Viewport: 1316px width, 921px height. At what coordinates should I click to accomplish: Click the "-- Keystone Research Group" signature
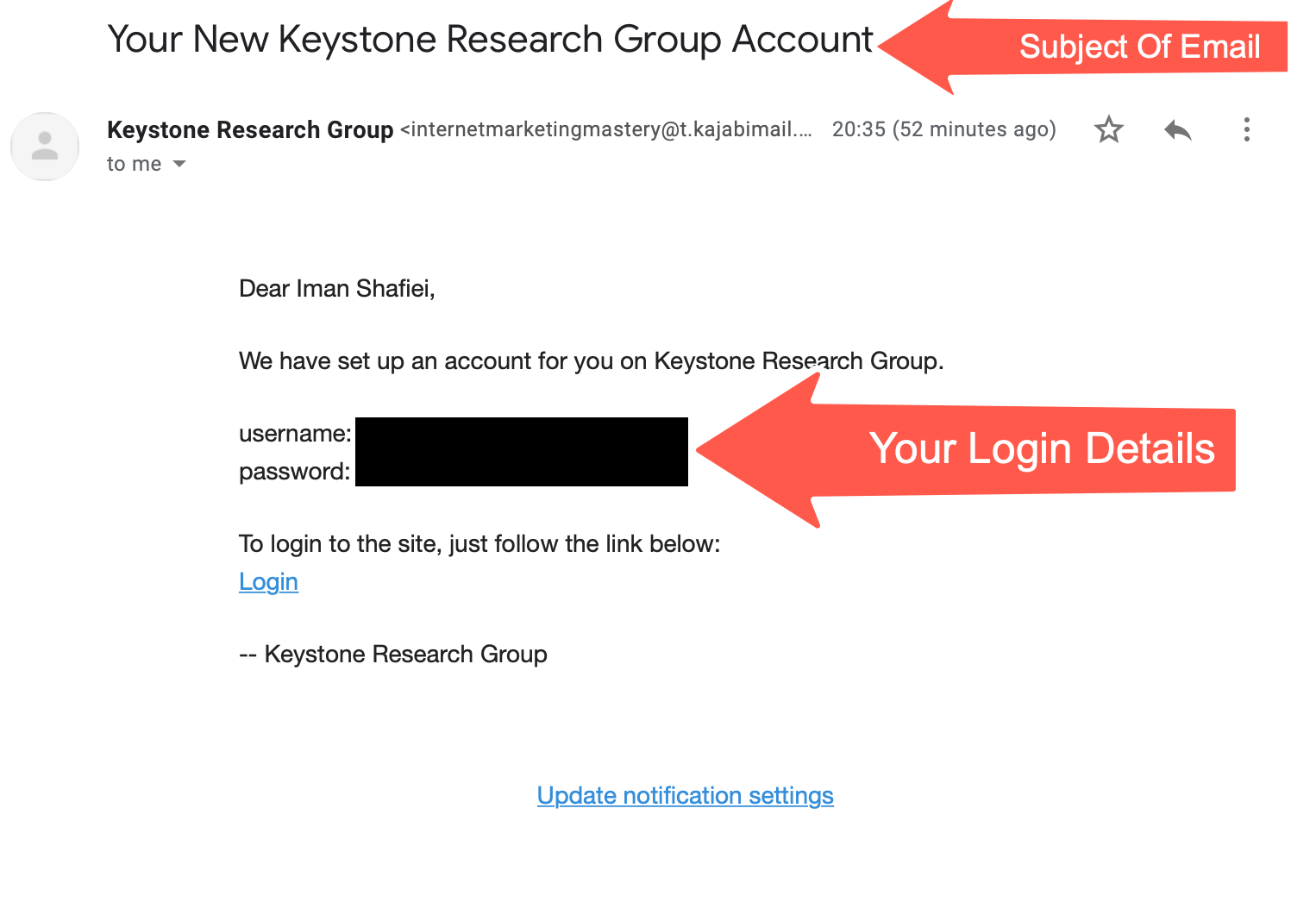[393, 655]
